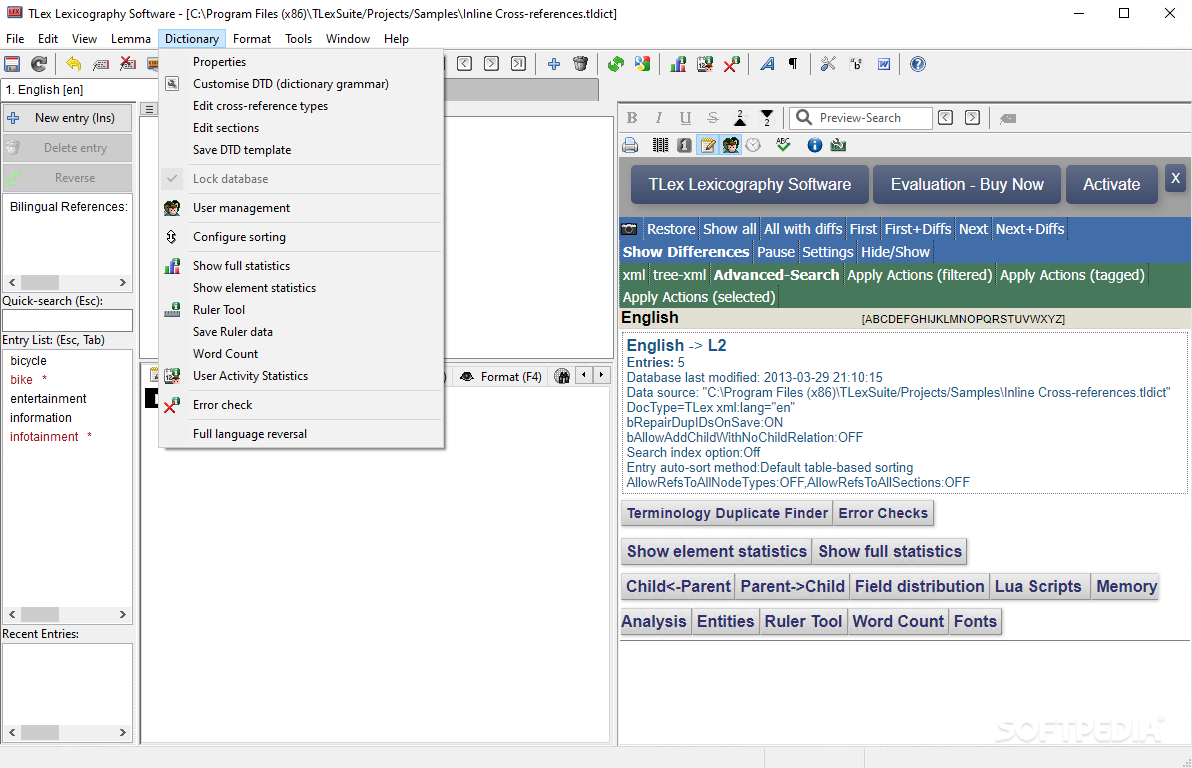The height and width of the screenshot is (768, 1192).
Task: Toggle subscript formatting icon
Action: 766,118
